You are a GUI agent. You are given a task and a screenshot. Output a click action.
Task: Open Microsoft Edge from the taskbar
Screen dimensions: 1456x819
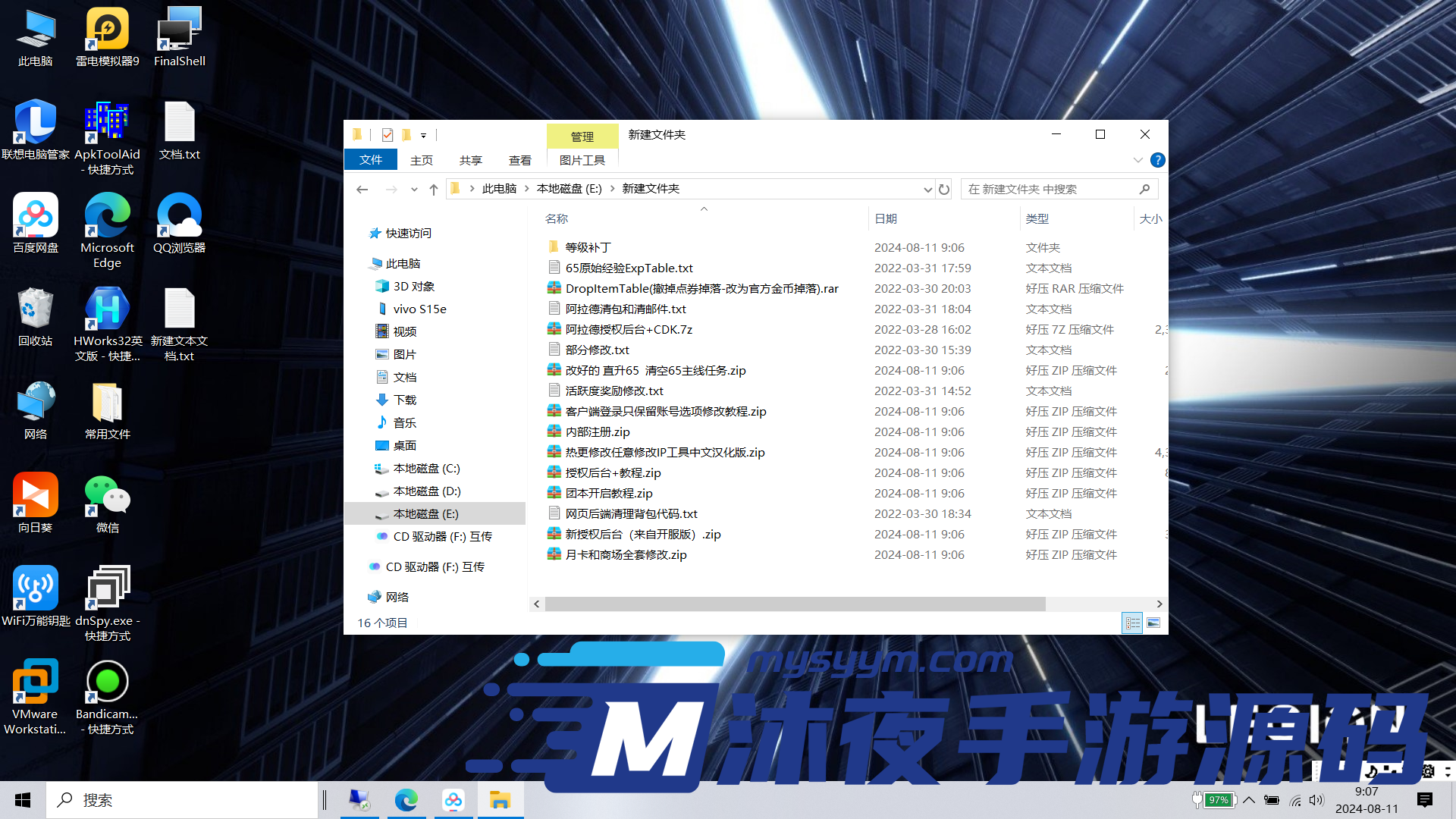click(x=406, y=799)
